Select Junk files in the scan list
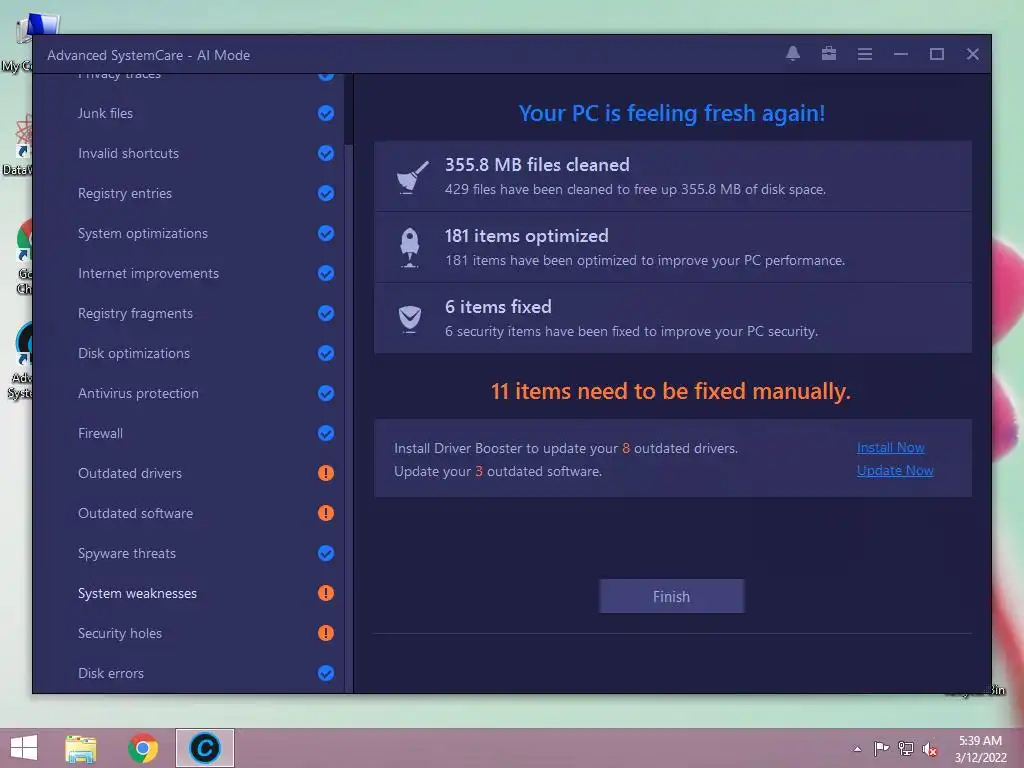The width and height of the screenshot is (1024, 768). pyautogui.click(x=105, y=113)
